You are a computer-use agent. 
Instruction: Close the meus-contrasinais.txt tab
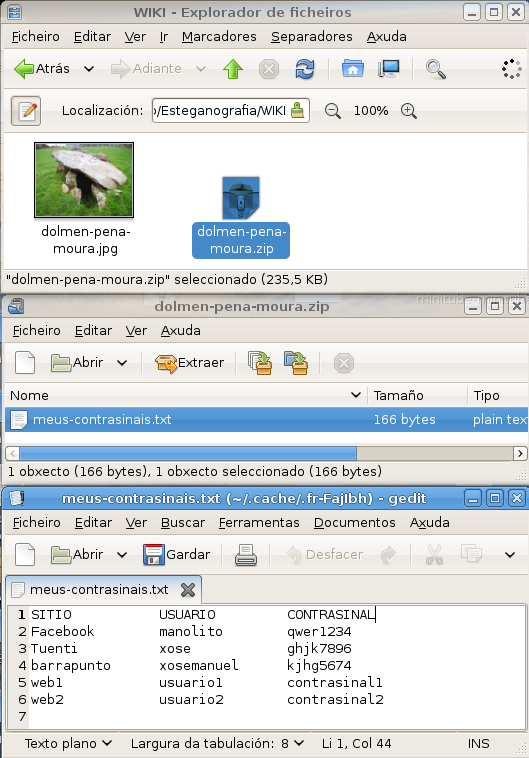click(x=188, y=590)
